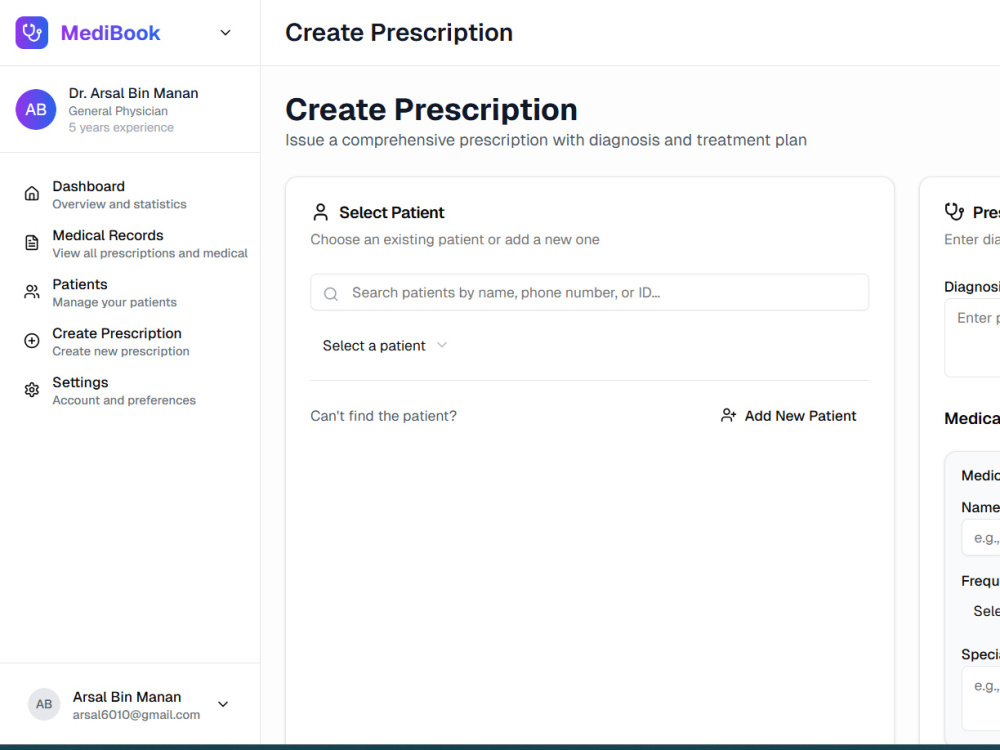Click the Patients people icon
Screen dimensions: 1000x750
coord(32,292)
